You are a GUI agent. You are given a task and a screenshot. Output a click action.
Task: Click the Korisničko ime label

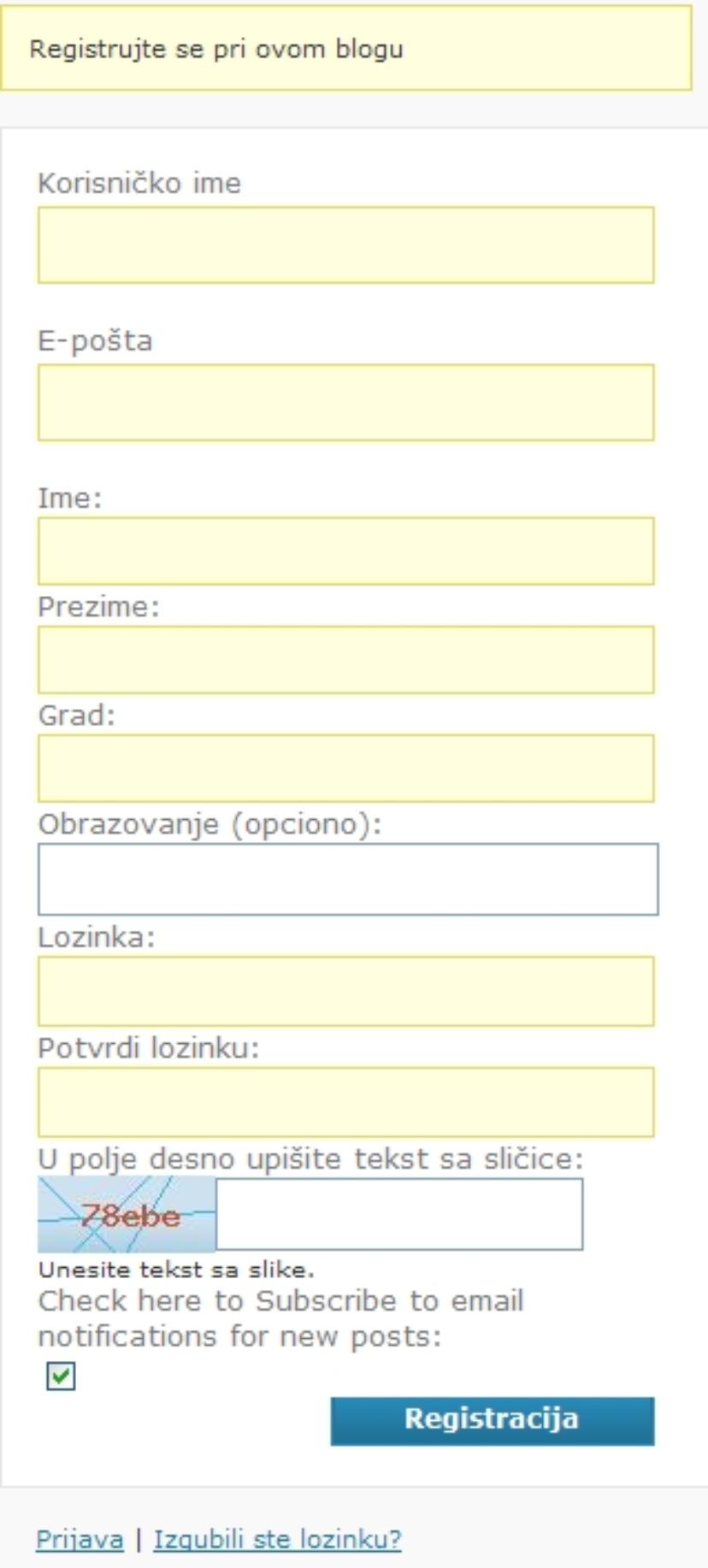[x=139, y=183]
